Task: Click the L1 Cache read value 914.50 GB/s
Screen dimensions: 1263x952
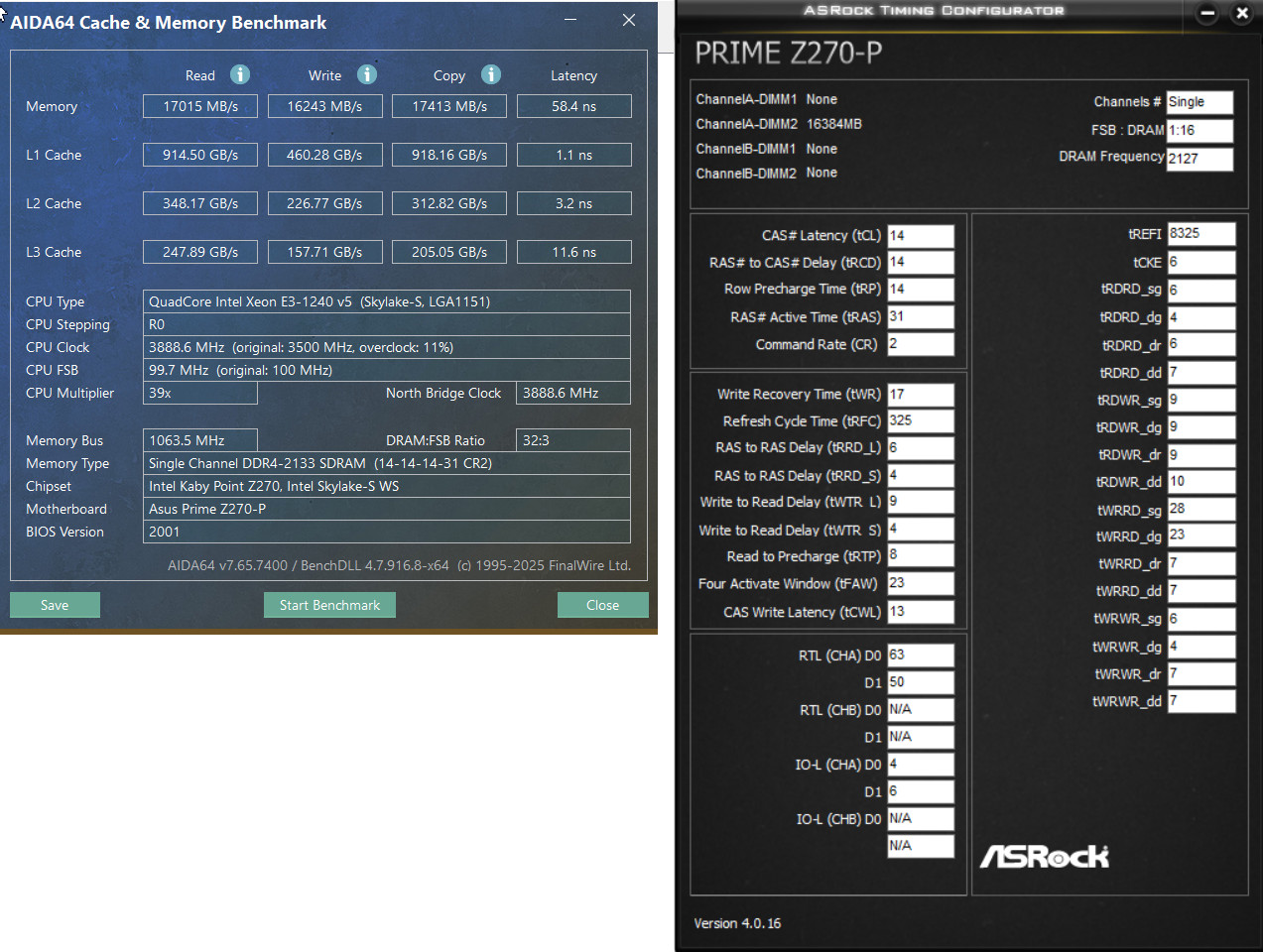Action: 200,155
